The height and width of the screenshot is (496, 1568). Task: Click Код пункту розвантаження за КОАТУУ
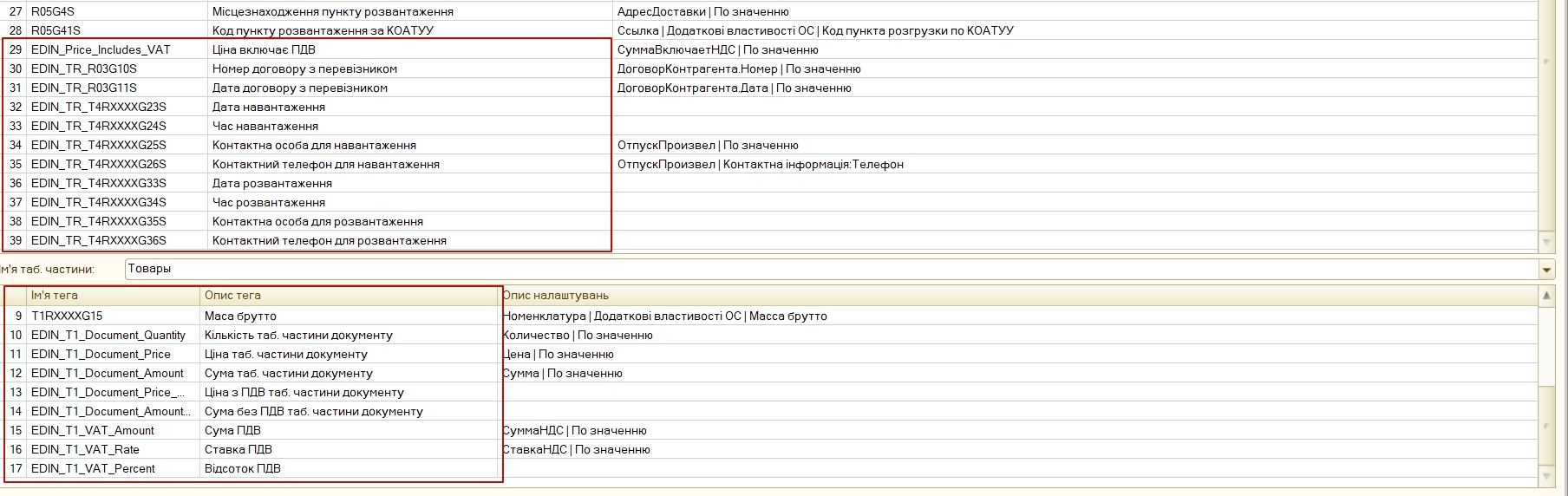coord(410,30)
